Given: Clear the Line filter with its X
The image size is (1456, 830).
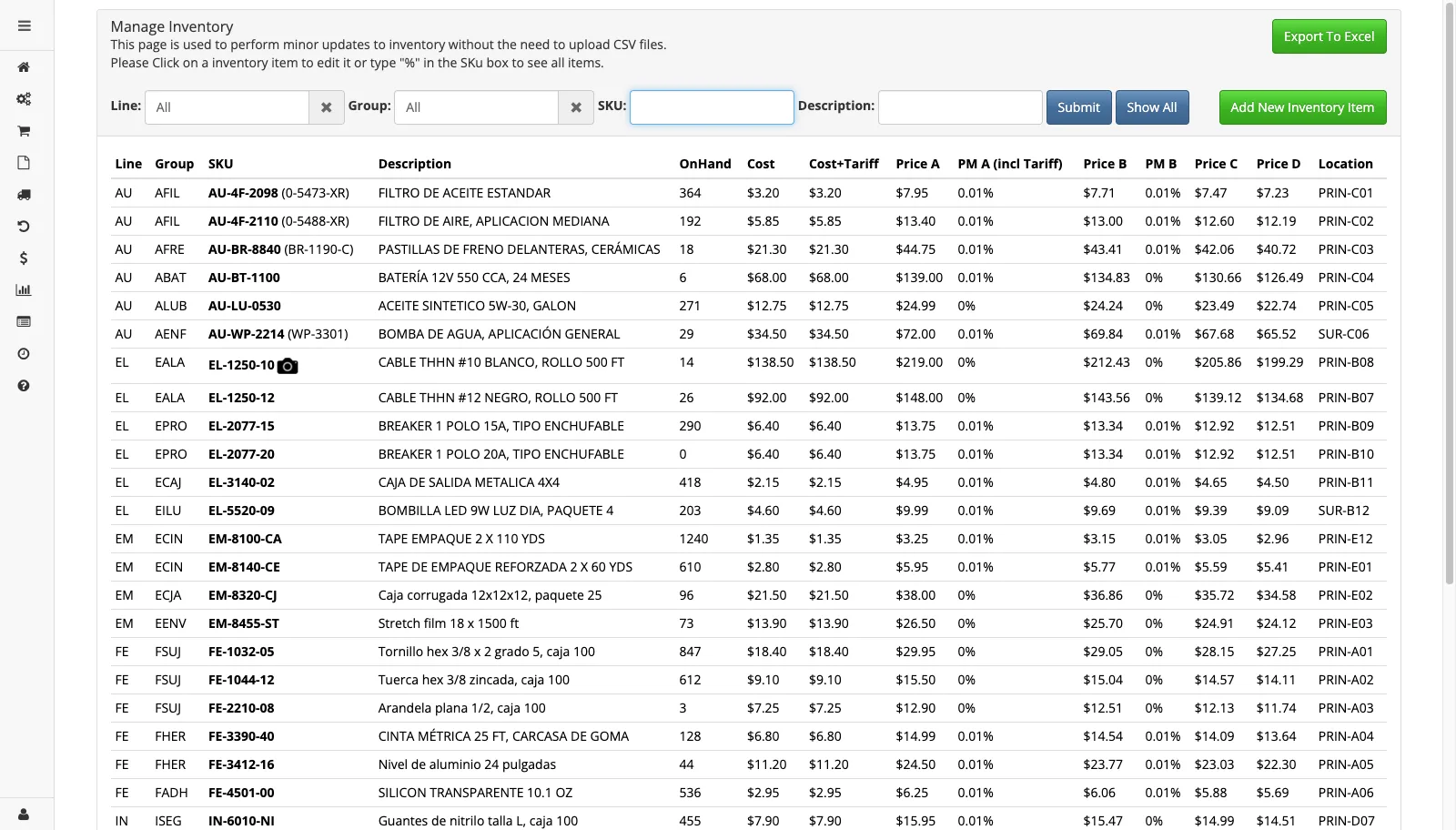Looking at the screenshot, I should (327, 107).
